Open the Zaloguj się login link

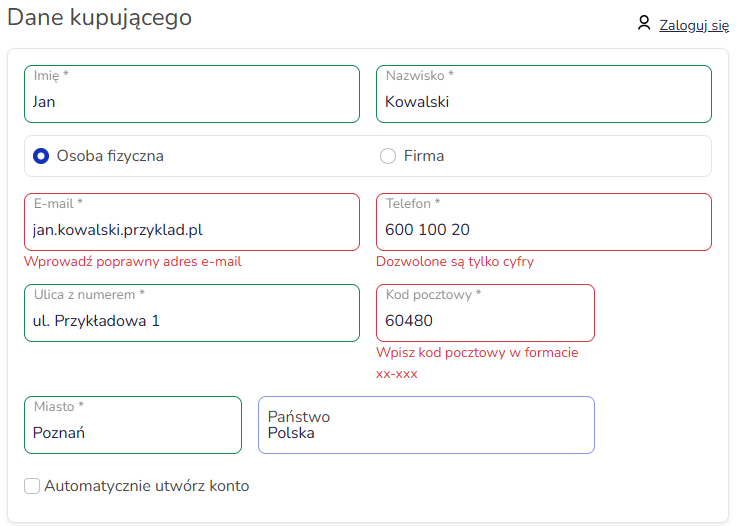click(694, 25)
